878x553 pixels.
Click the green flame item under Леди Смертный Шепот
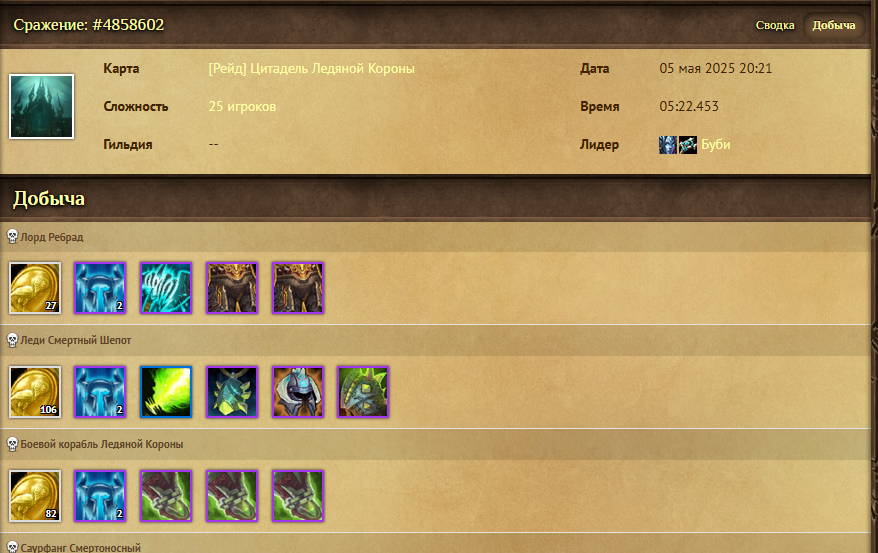(x=166, y=392)
